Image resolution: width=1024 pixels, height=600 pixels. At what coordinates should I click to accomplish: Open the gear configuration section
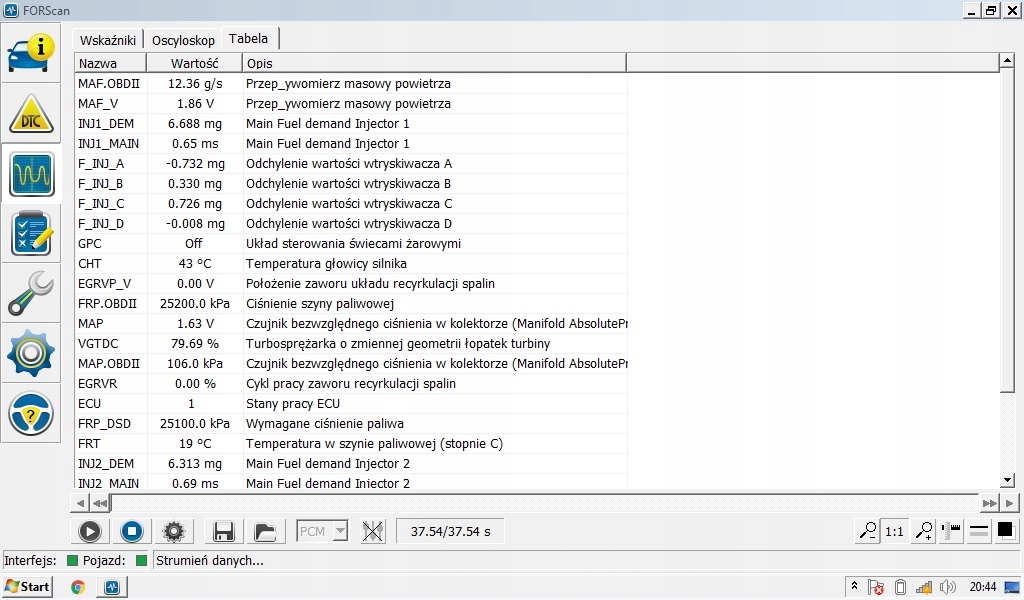pyautogui.click(x=31, y=353)
